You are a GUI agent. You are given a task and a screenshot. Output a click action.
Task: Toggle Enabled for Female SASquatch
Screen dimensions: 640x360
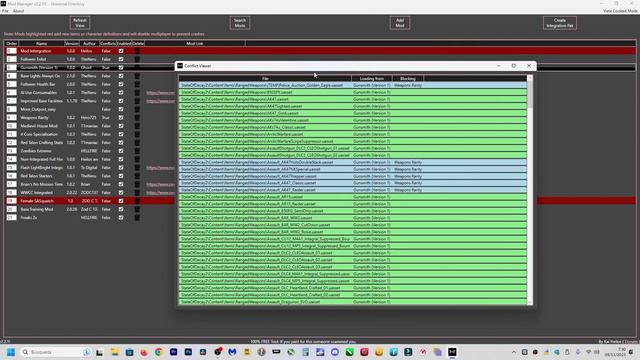point(121,201)
